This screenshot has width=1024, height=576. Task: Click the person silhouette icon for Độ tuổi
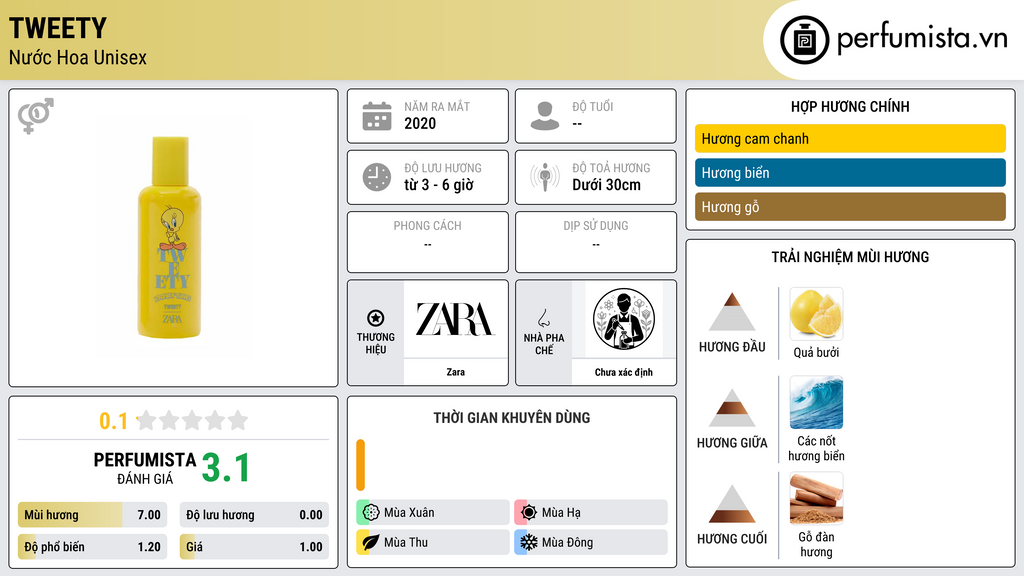coord(545,116)
